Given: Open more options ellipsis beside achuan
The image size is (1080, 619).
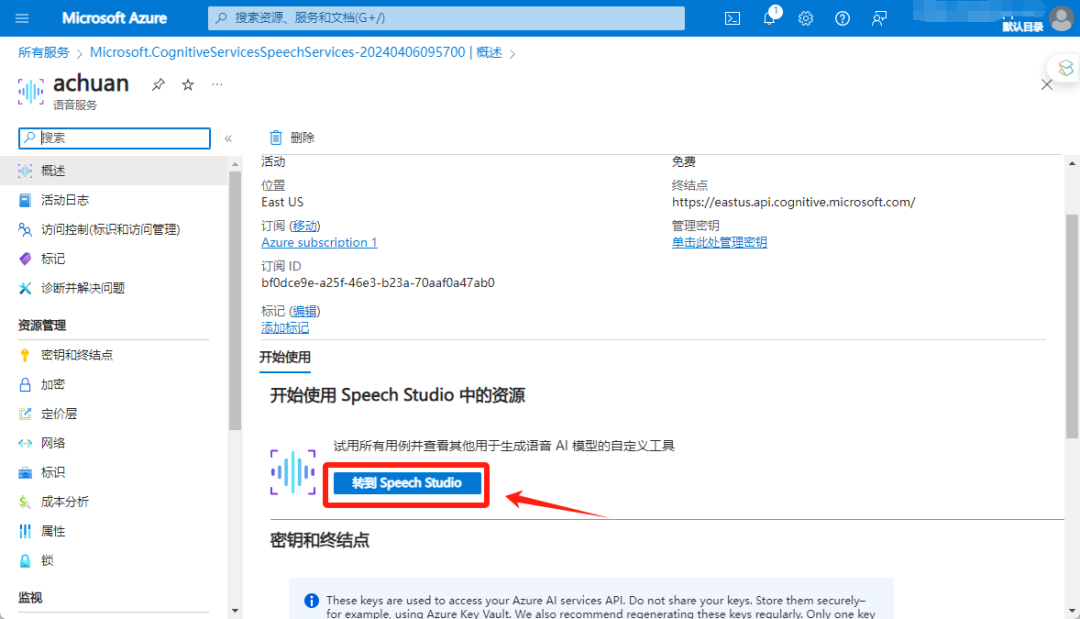Looking at the screenshot, I should (x=218, y=84).
